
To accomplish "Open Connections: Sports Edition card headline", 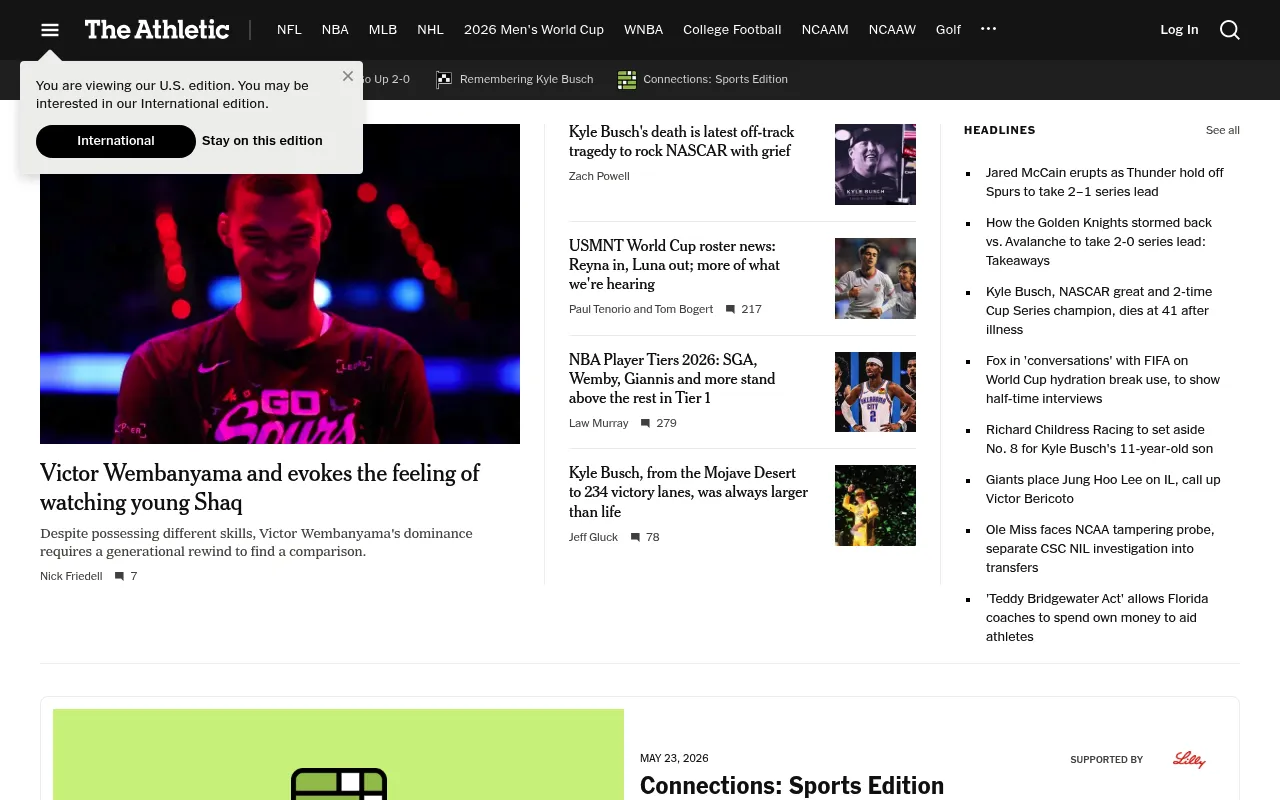I will pyautogui.click(x=792, y=786).
